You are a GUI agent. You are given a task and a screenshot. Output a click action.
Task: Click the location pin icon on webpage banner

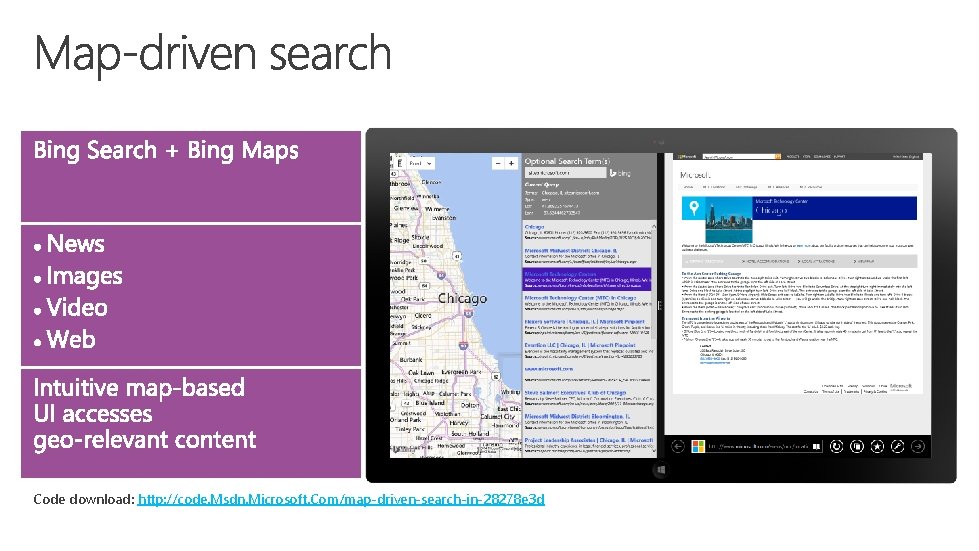tap(693, 208)
